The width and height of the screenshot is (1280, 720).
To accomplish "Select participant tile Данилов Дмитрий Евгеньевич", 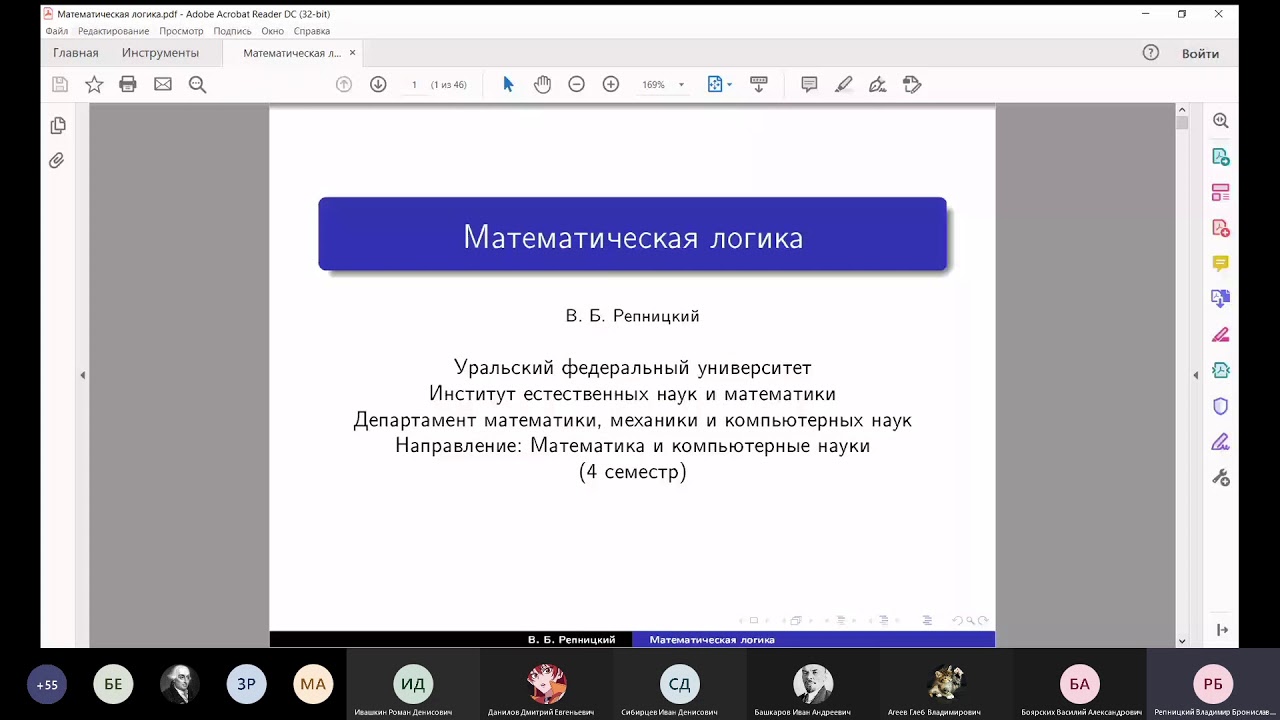I will click(x=547, y=685).
